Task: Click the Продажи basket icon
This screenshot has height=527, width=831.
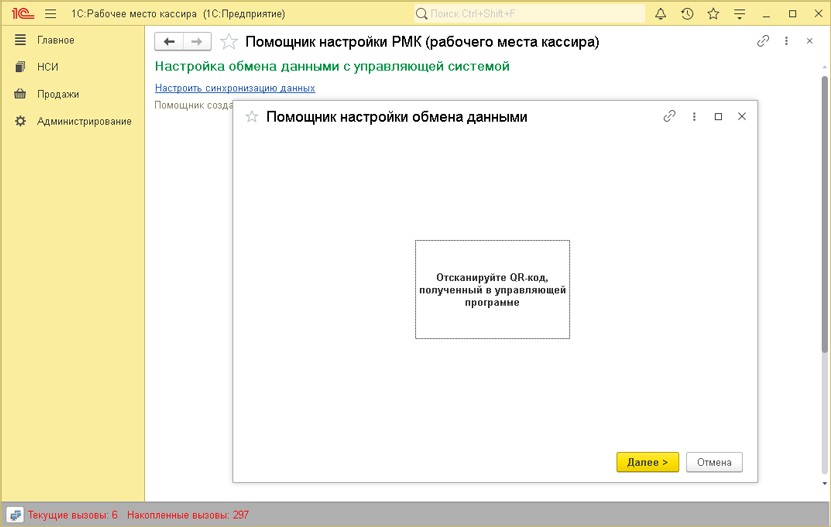Action: (x=20, y=94)
